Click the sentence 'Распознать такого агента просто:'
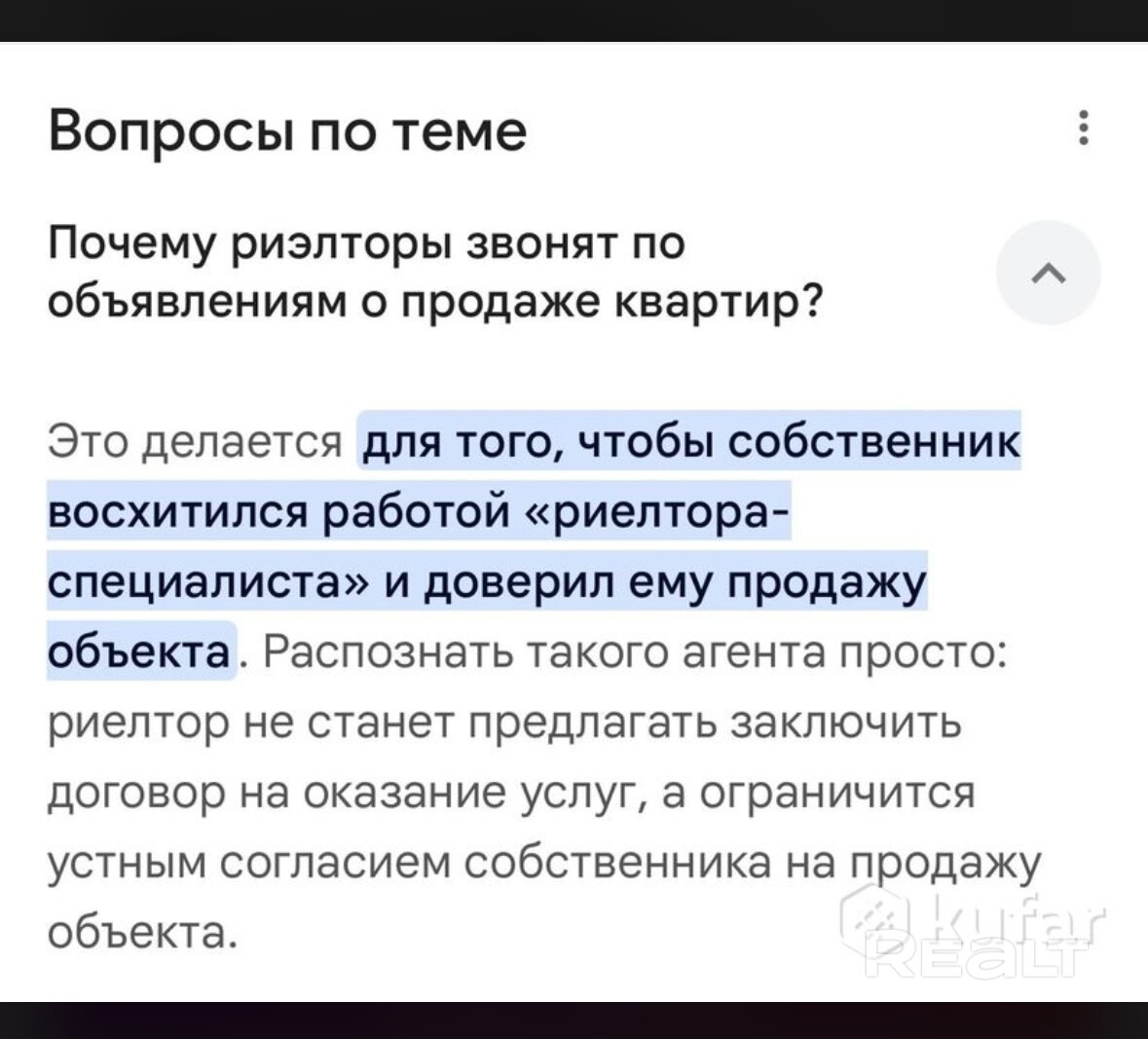 633,651
